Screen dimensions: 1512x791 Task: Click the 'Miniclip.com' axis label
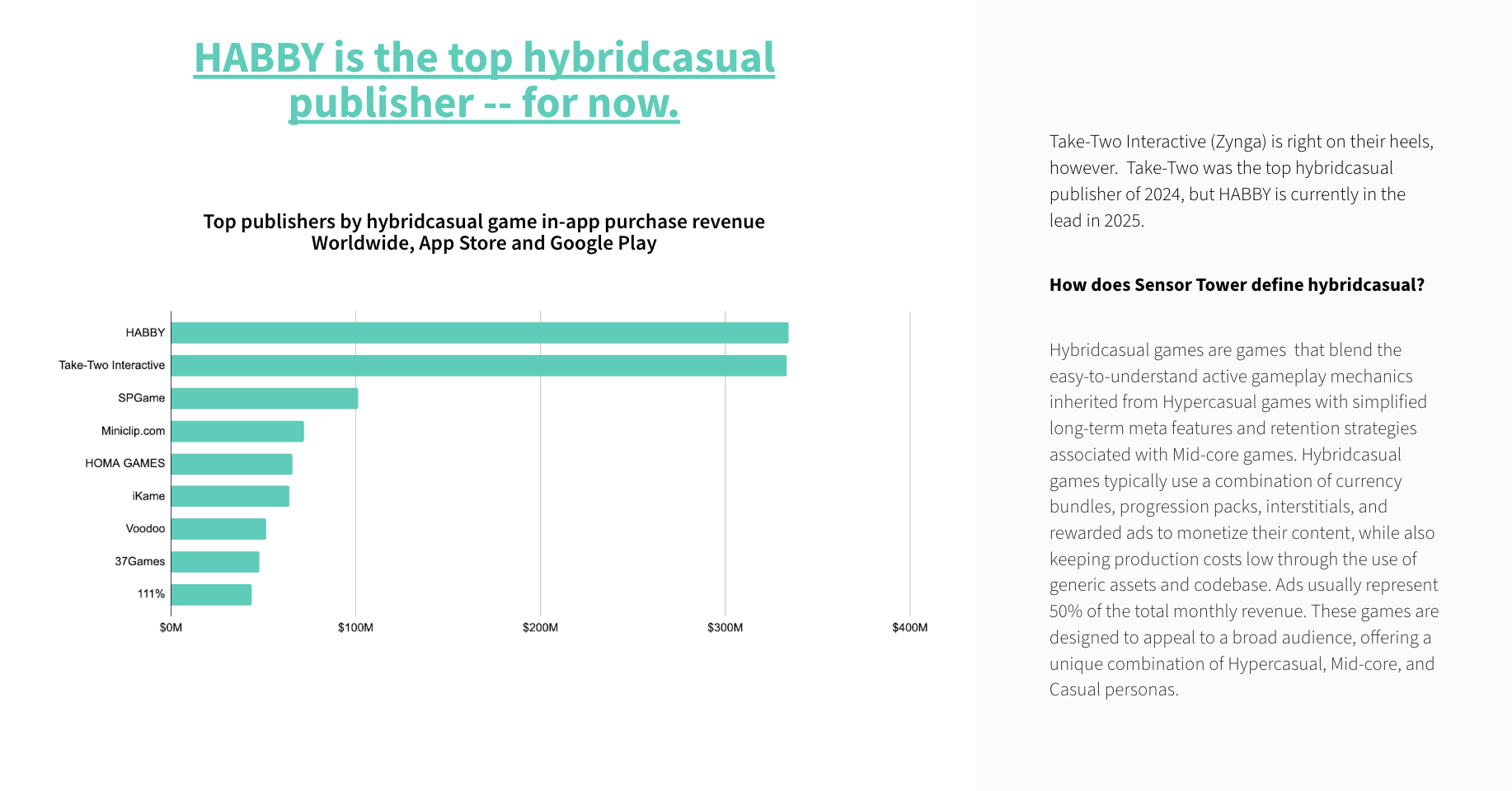[134, 431]
